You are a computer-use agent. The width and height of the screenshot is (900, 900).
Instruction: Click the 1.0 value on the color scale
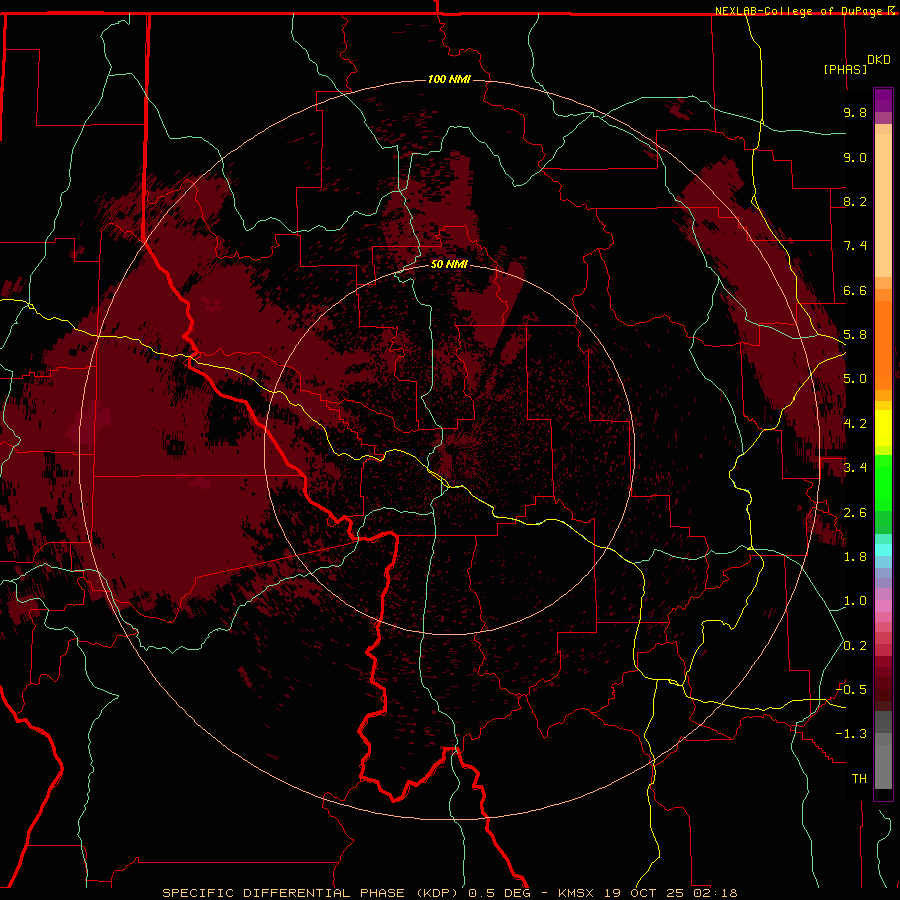pos(855,601)
